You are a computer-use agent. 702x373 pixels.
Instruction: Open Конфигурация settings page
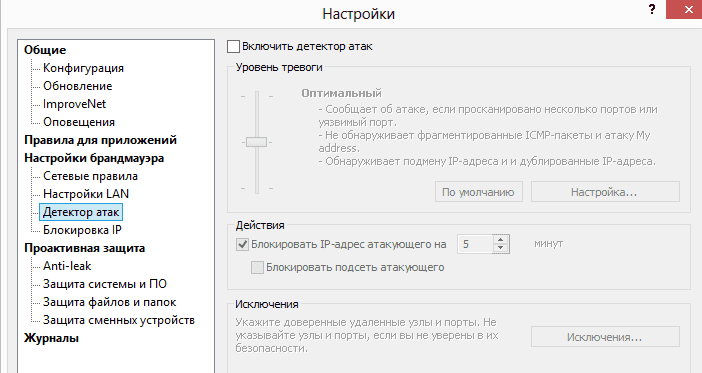pyautogui.click(x=83, y=68)
